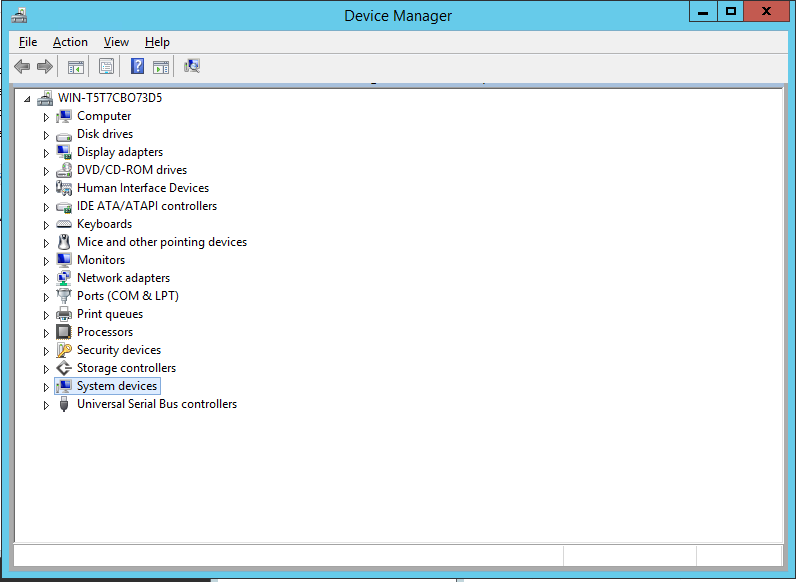The width and height of the screenshot is (796, 582).
Task: Close the Device Manager window
Action: point(767,11)
